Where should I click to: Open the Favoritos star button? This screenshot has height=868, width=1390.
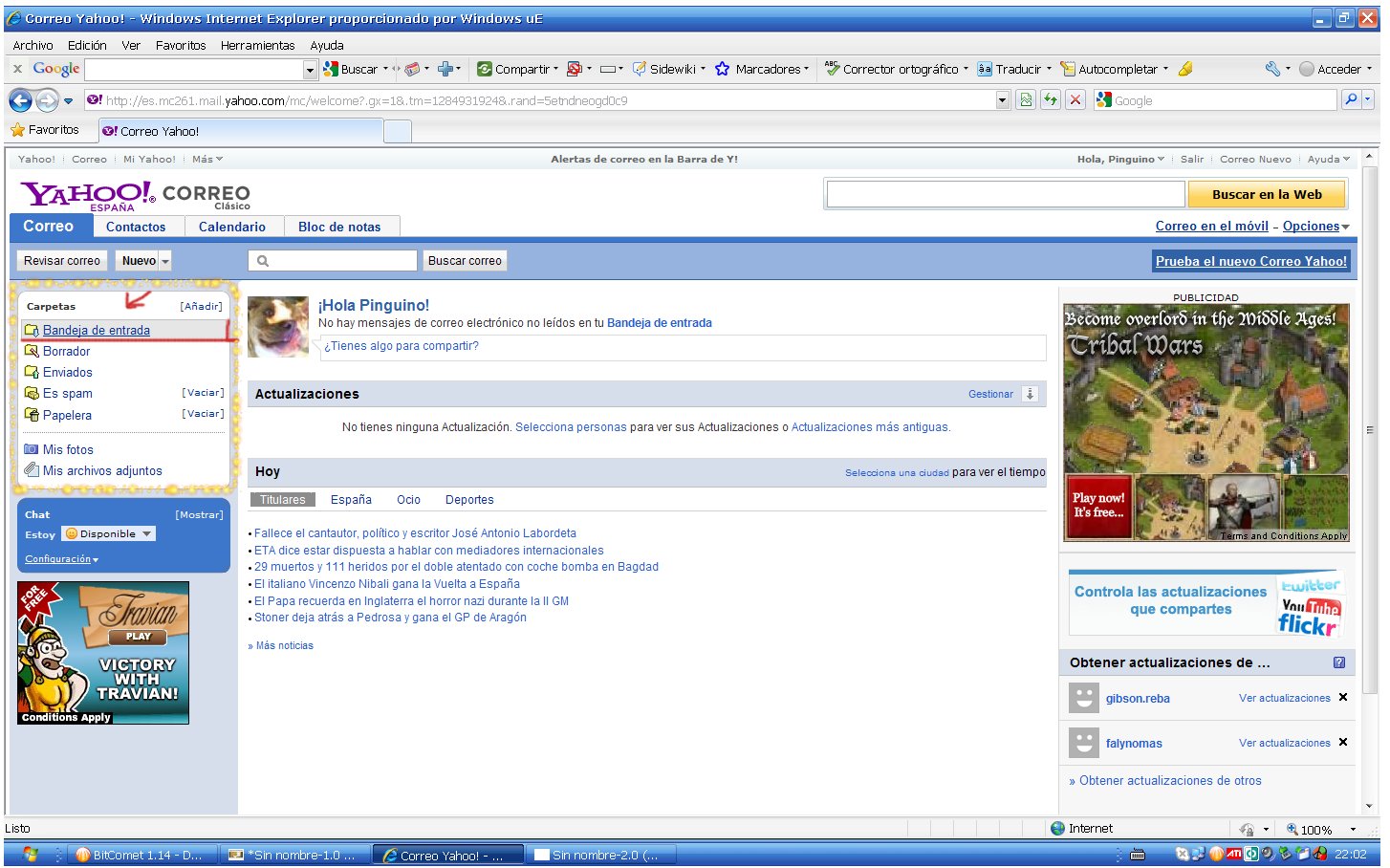coord(44,130)
